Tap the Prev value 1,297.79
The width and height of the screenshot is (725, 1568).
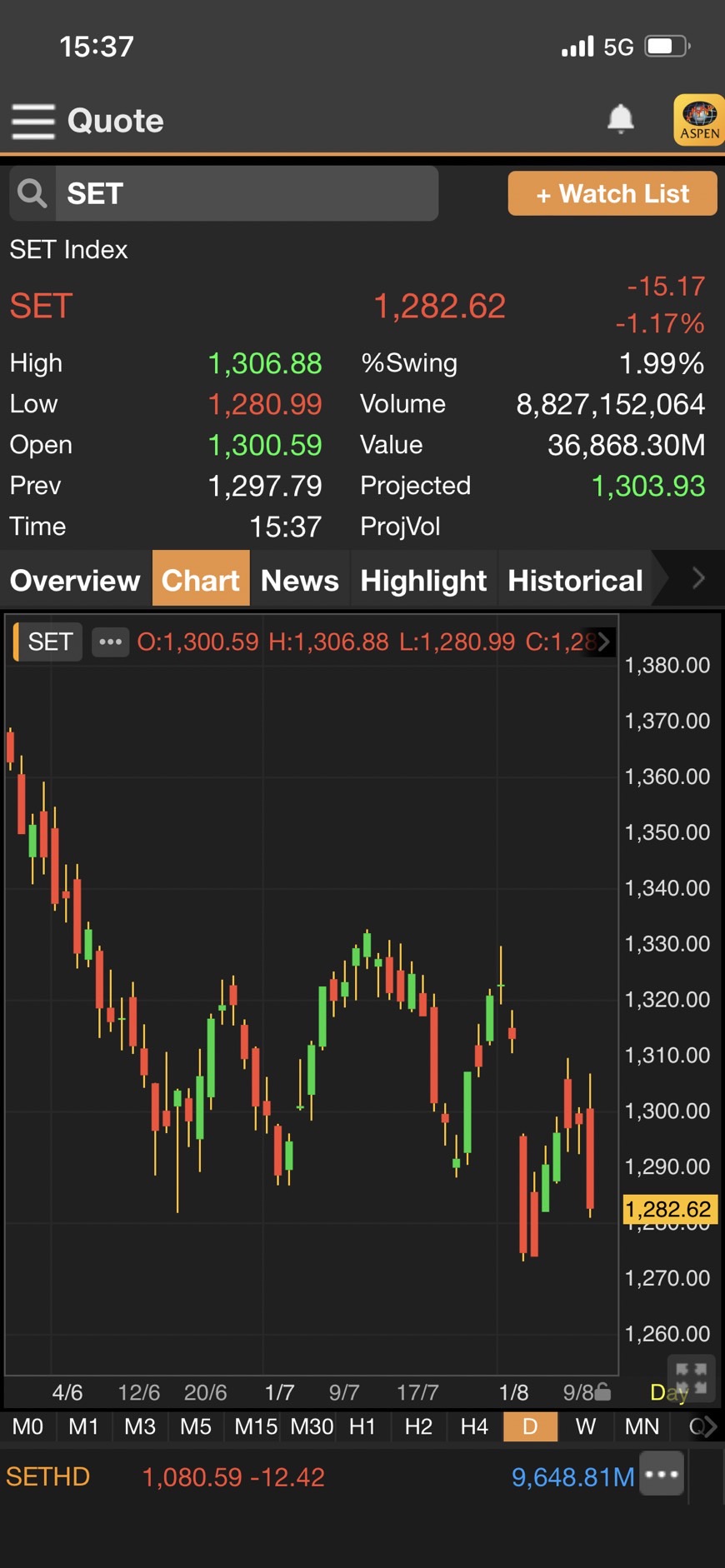pos(264,486)
